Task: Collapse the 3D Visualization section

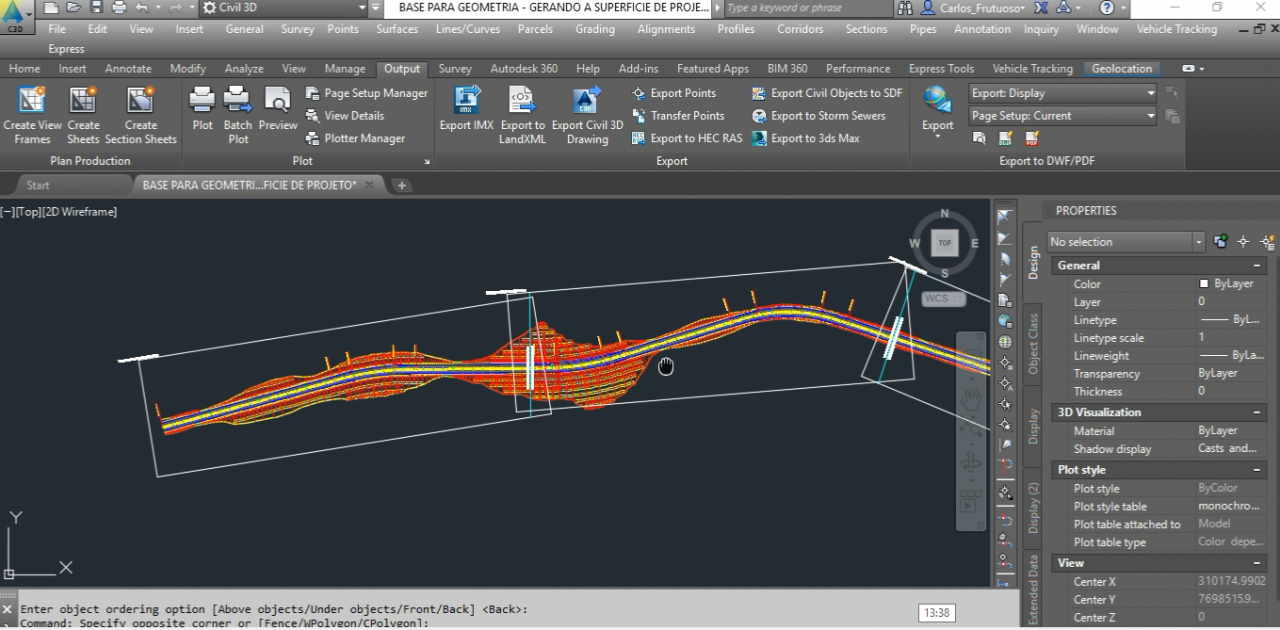Action: (x=1258, y=412)
